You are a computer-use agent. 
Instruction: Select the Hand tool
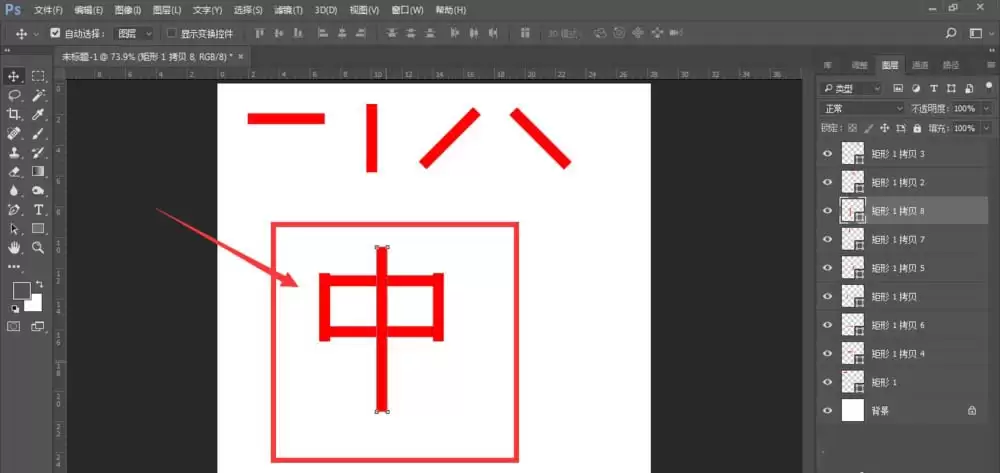(x=13, y=247)
